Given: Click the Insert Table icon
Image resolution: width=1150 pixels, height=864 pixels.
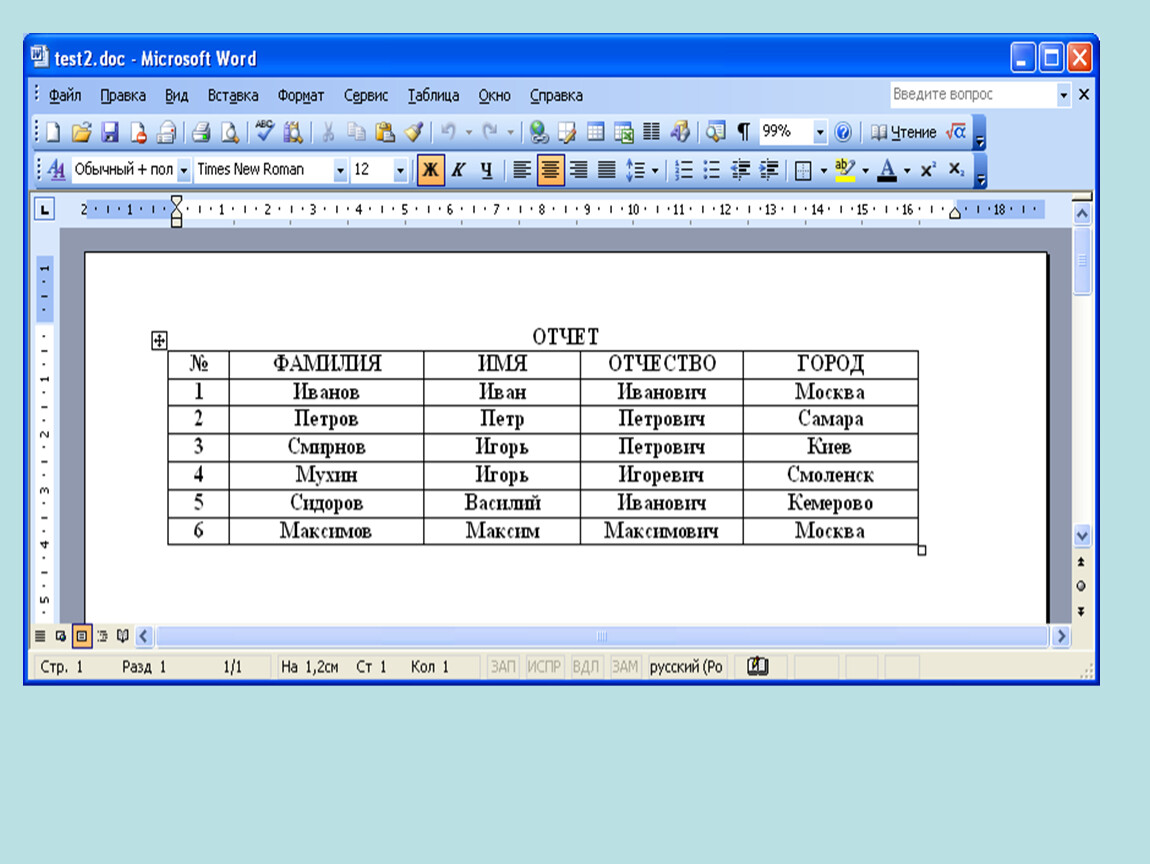Looking at the screenshot, I should (x=596, y=132).
